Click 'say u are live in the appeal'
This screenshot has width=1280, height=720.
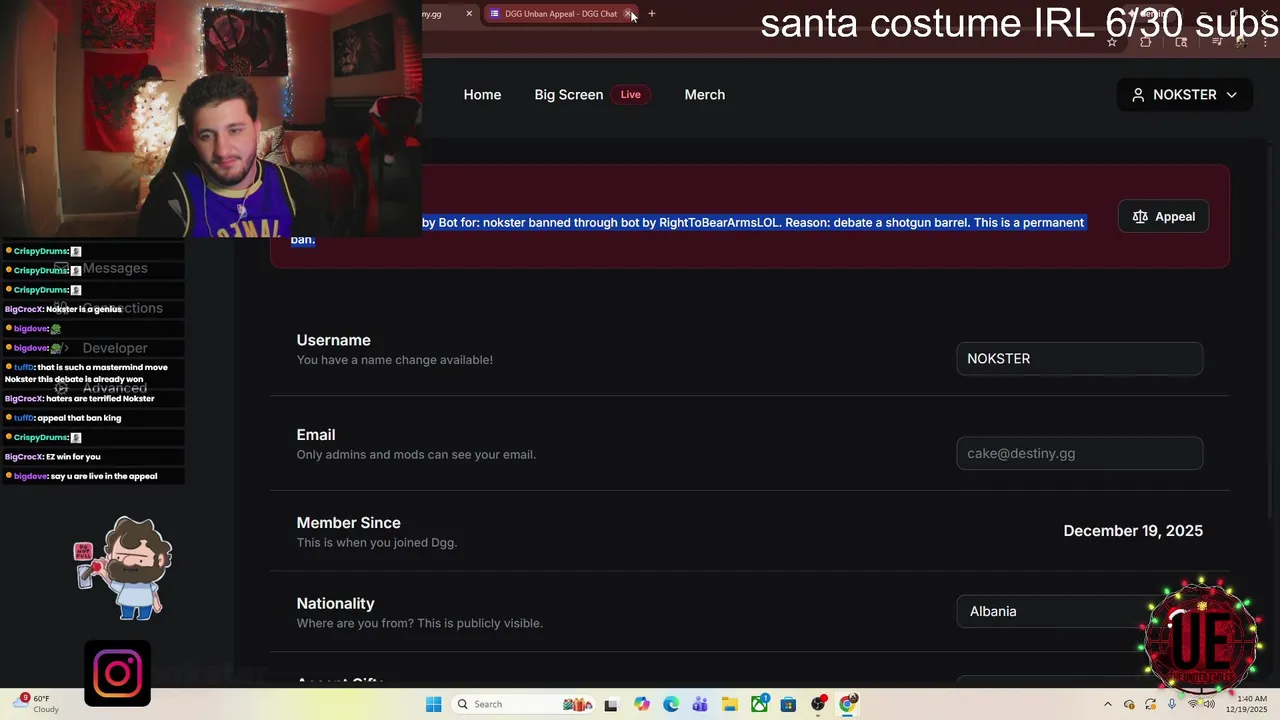(104, 476)
